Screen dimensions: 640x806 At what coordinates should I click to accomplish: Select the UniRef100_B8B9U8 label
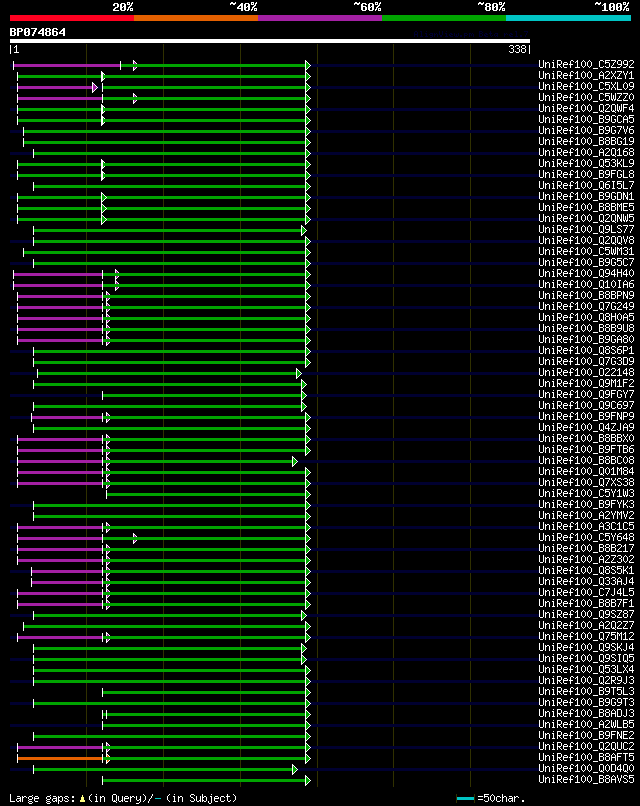coord(586,328)
